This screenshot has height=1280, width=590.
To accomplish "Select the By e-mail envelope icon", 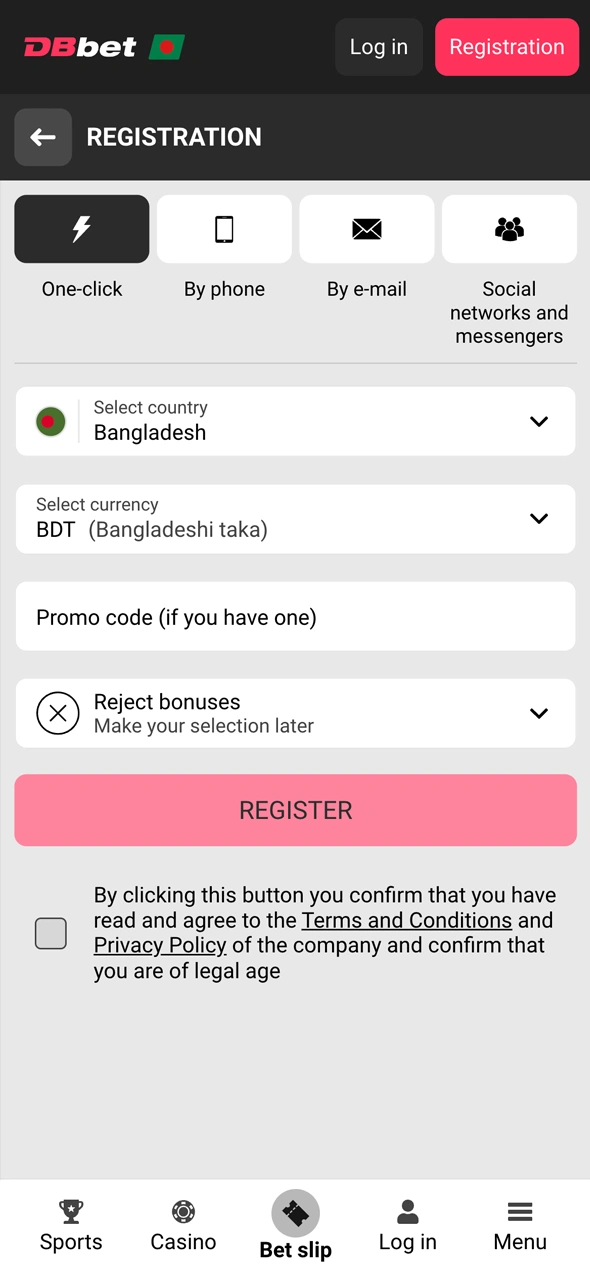I will pos(366,229).
